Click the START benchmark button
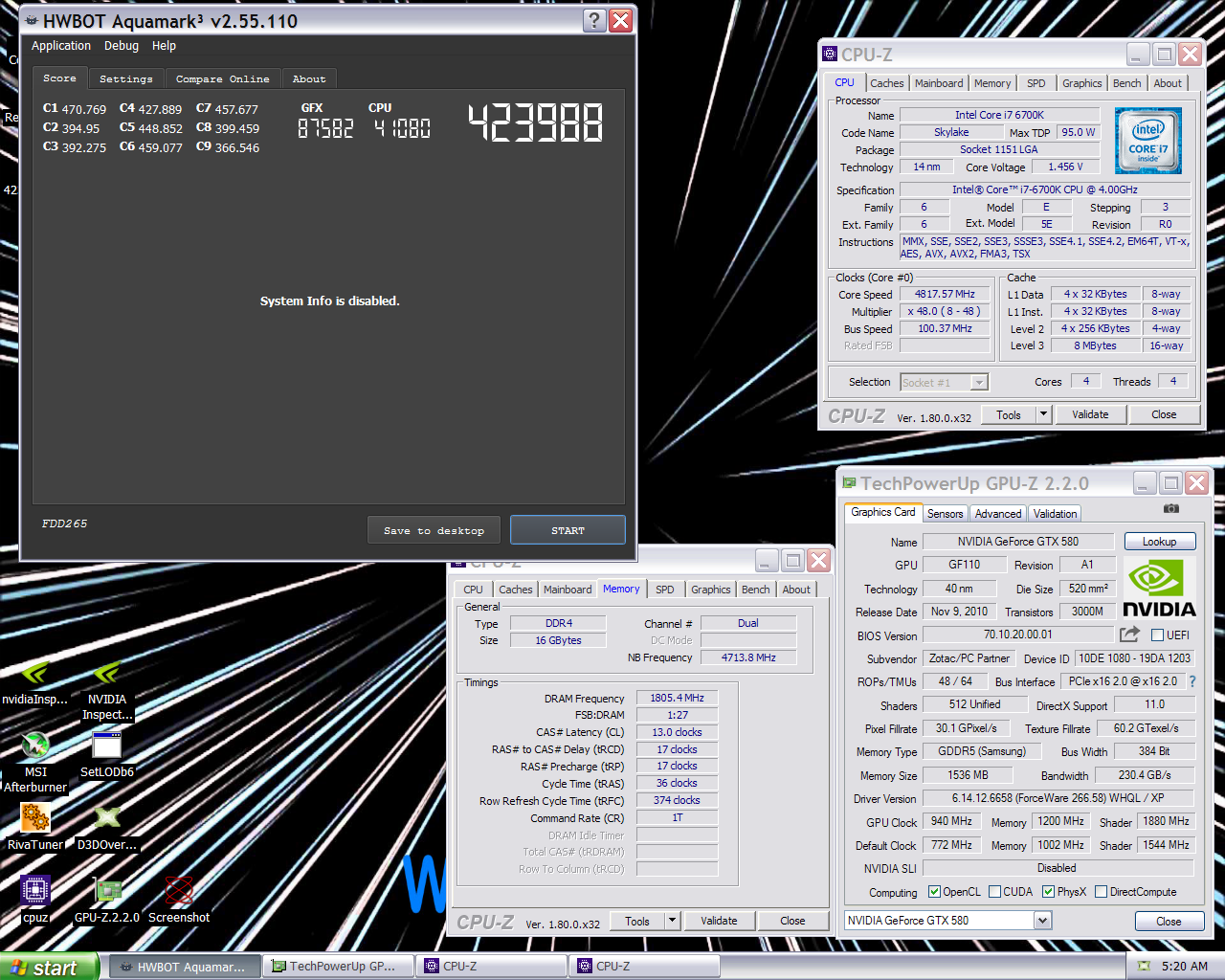 pyautogui.click(x=568, y=530)
